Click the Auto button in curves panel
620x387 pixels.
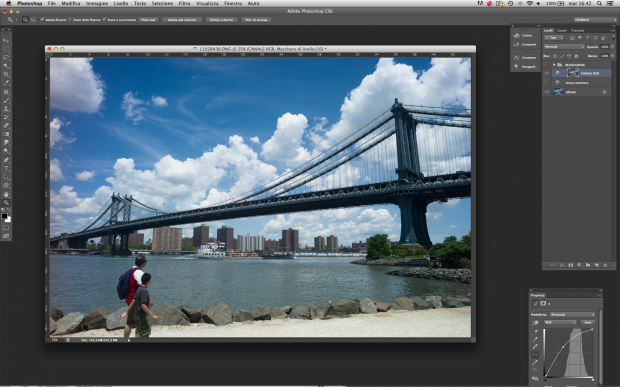pyautogui.click(x=588, y=323)
